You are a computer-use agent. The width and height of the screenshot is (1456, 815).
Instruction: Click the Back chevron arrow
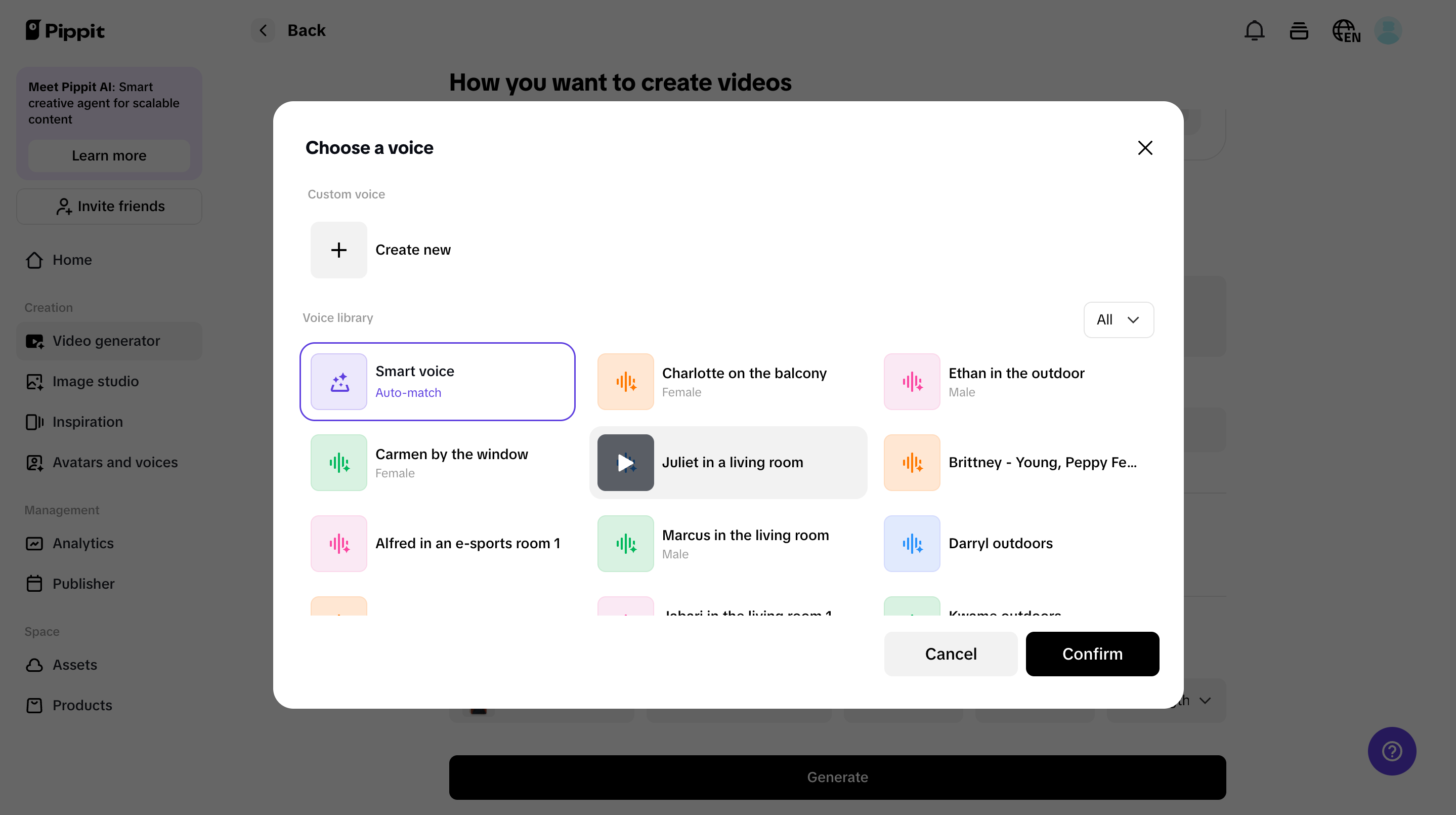(x=263, y=30)
